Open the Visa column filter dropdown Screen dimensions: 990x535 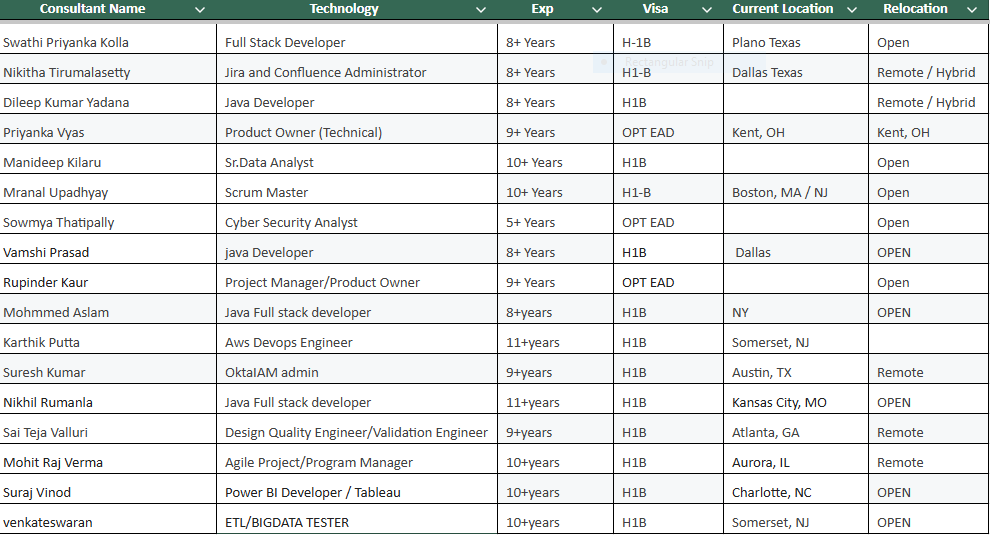(x=707, y=9)
